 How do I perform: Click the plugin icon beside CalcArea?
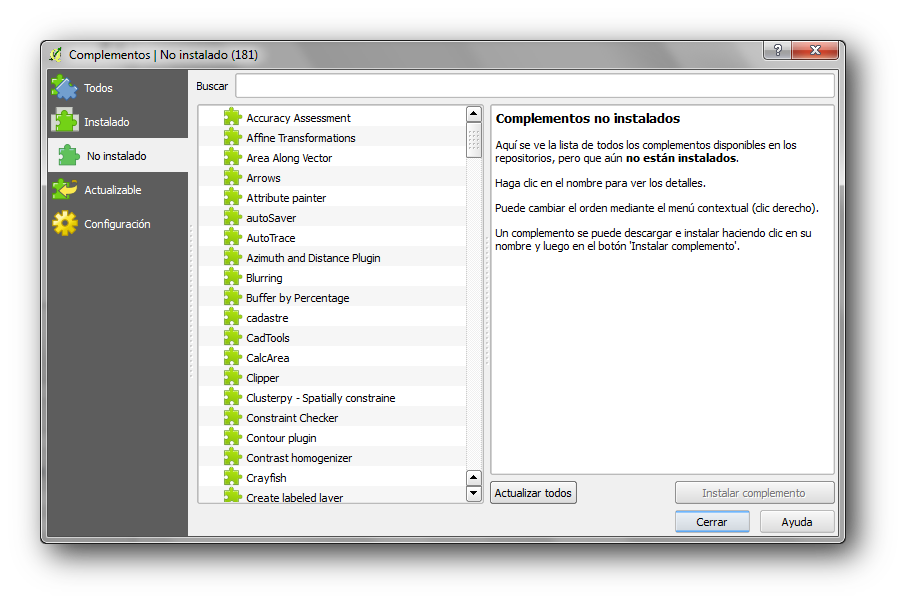coord(232,357)
